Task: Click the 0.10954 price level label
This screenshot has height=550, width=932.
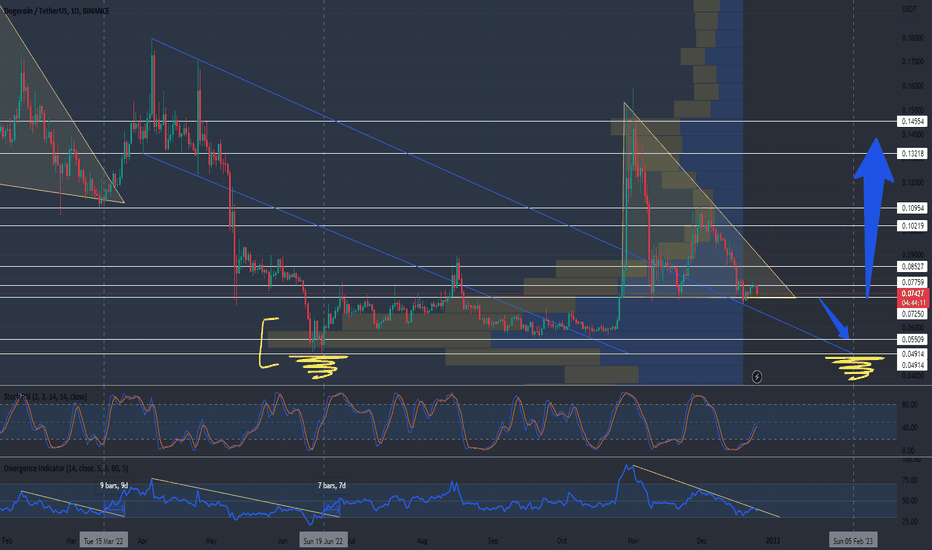Action: tap(912, 208)
